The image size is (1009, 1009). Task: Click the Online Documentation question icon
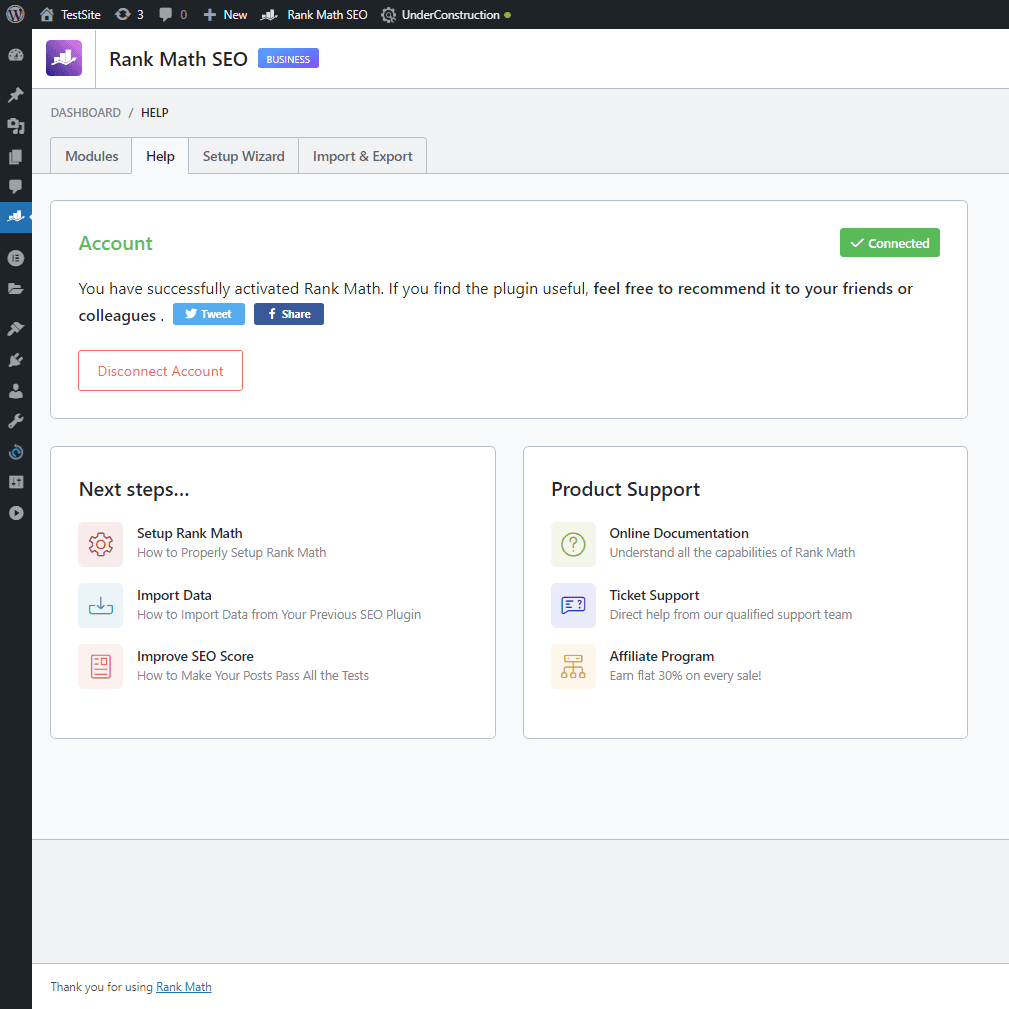(573, 544)
